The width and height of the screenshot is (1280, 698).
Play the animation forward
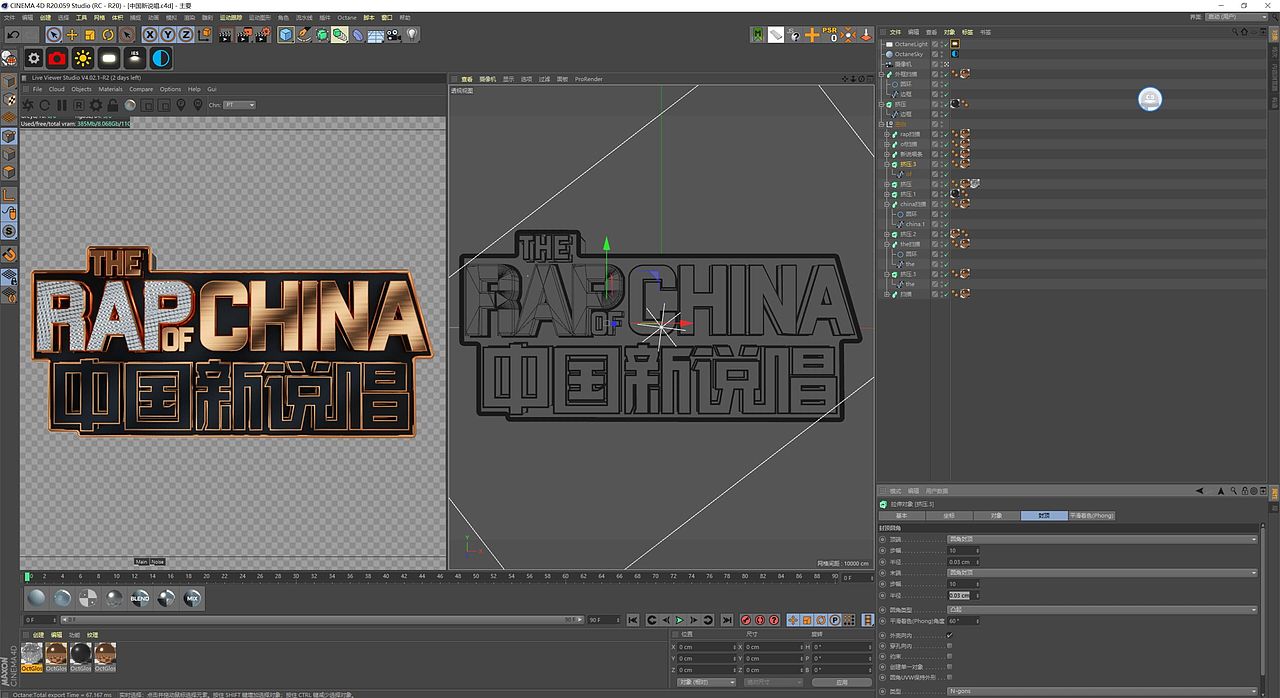coord(679,620)
